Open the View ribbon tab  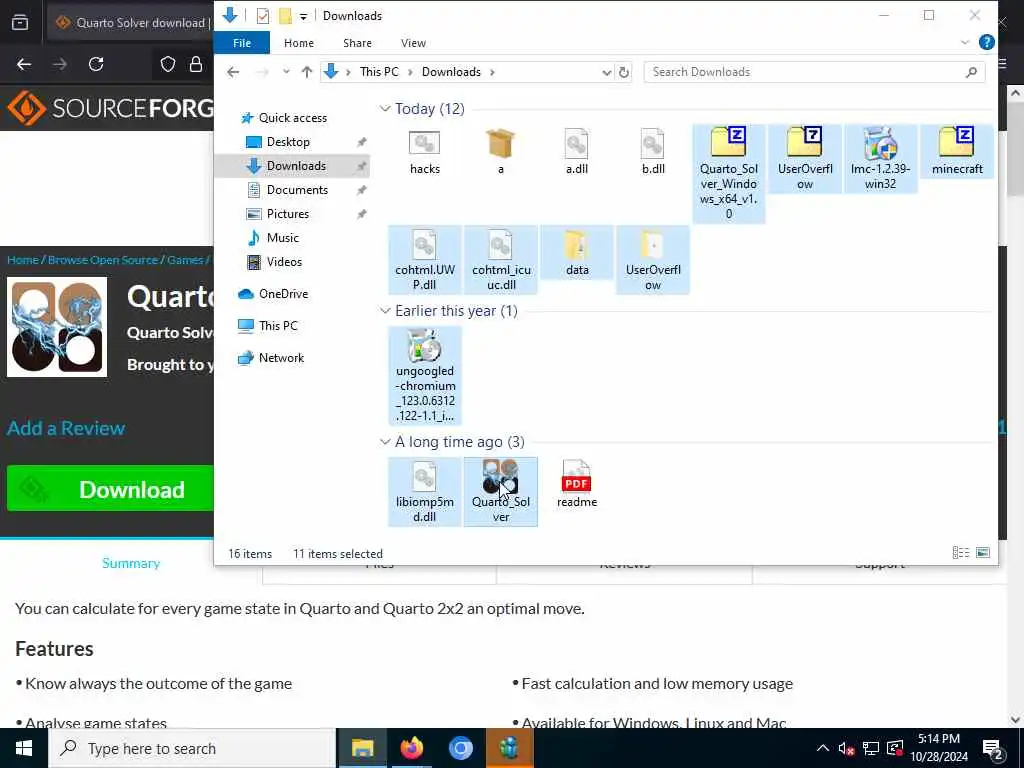coord(413,43)
